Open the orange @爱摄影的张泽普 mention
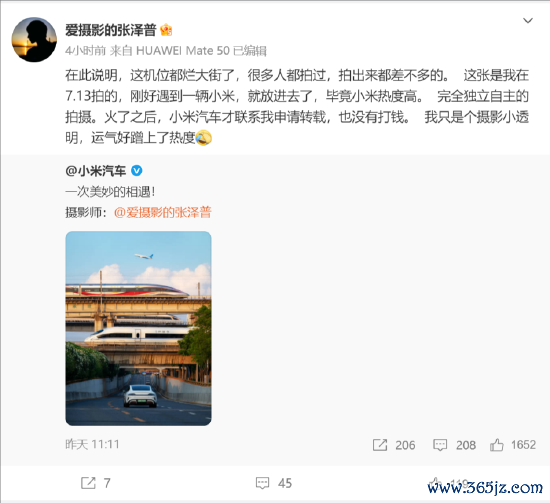 click(163, 212)
